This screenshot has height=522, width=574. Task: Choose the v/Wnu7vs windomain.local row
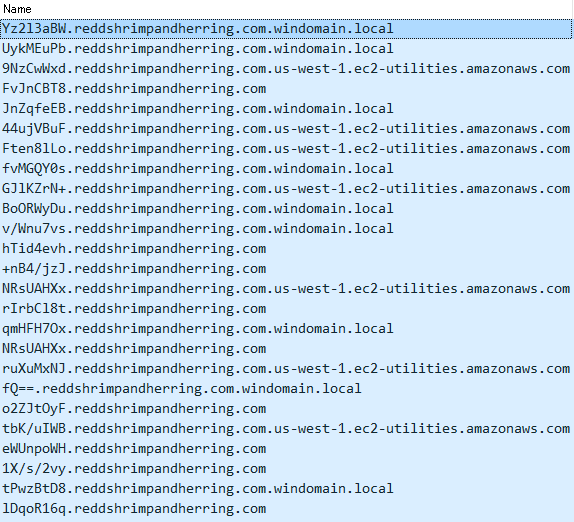click(286, 229)
